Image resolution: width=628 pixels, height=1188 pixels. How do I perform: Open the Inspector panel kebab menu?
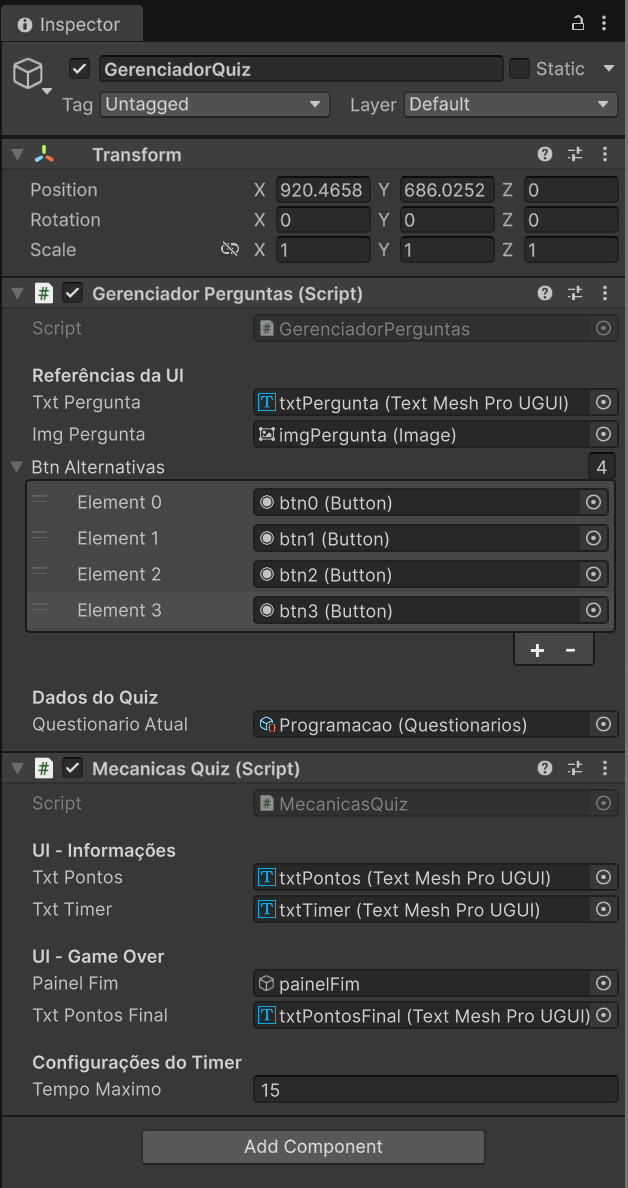[x=604, y=23]
